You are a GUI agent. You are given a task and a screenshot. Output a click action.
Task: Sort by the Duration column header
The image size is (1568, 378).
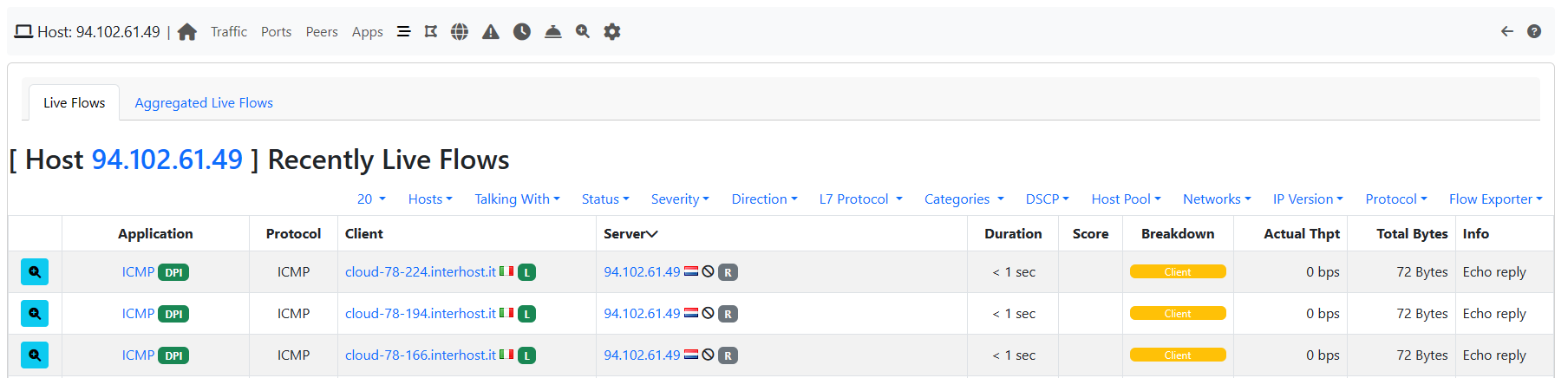click(x=1013, y=233)
